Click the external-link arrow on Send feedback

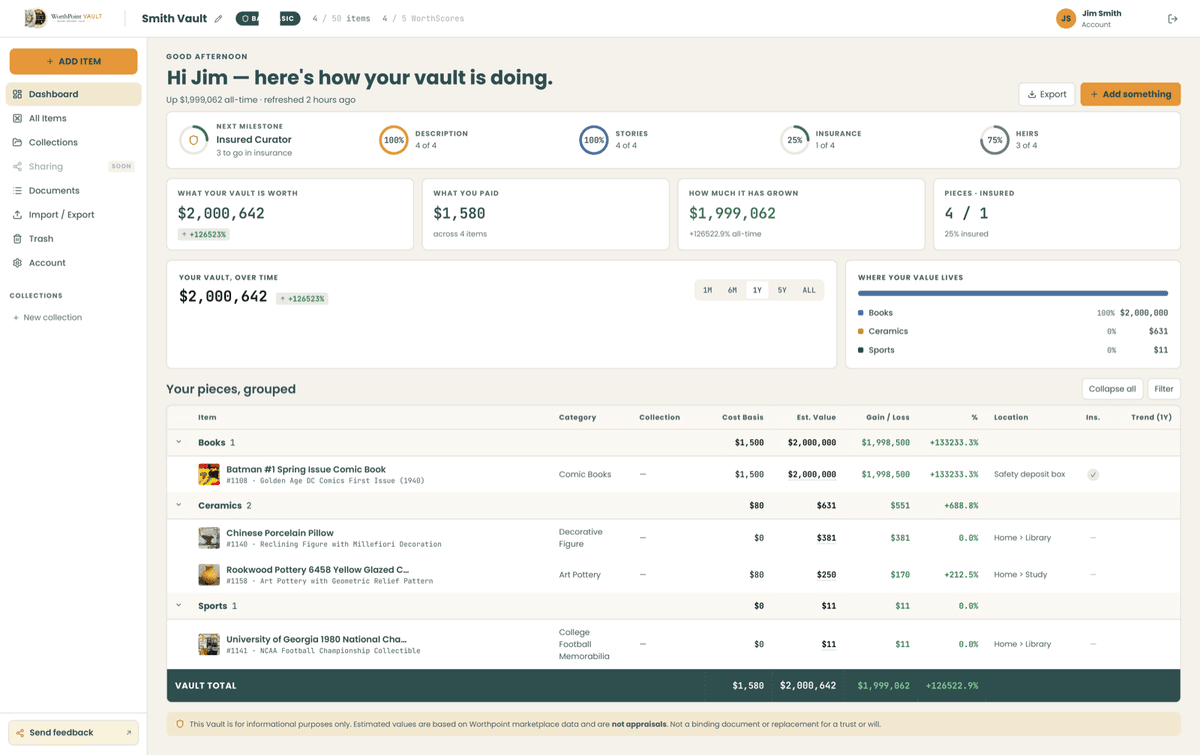click(x=128, y=733)
